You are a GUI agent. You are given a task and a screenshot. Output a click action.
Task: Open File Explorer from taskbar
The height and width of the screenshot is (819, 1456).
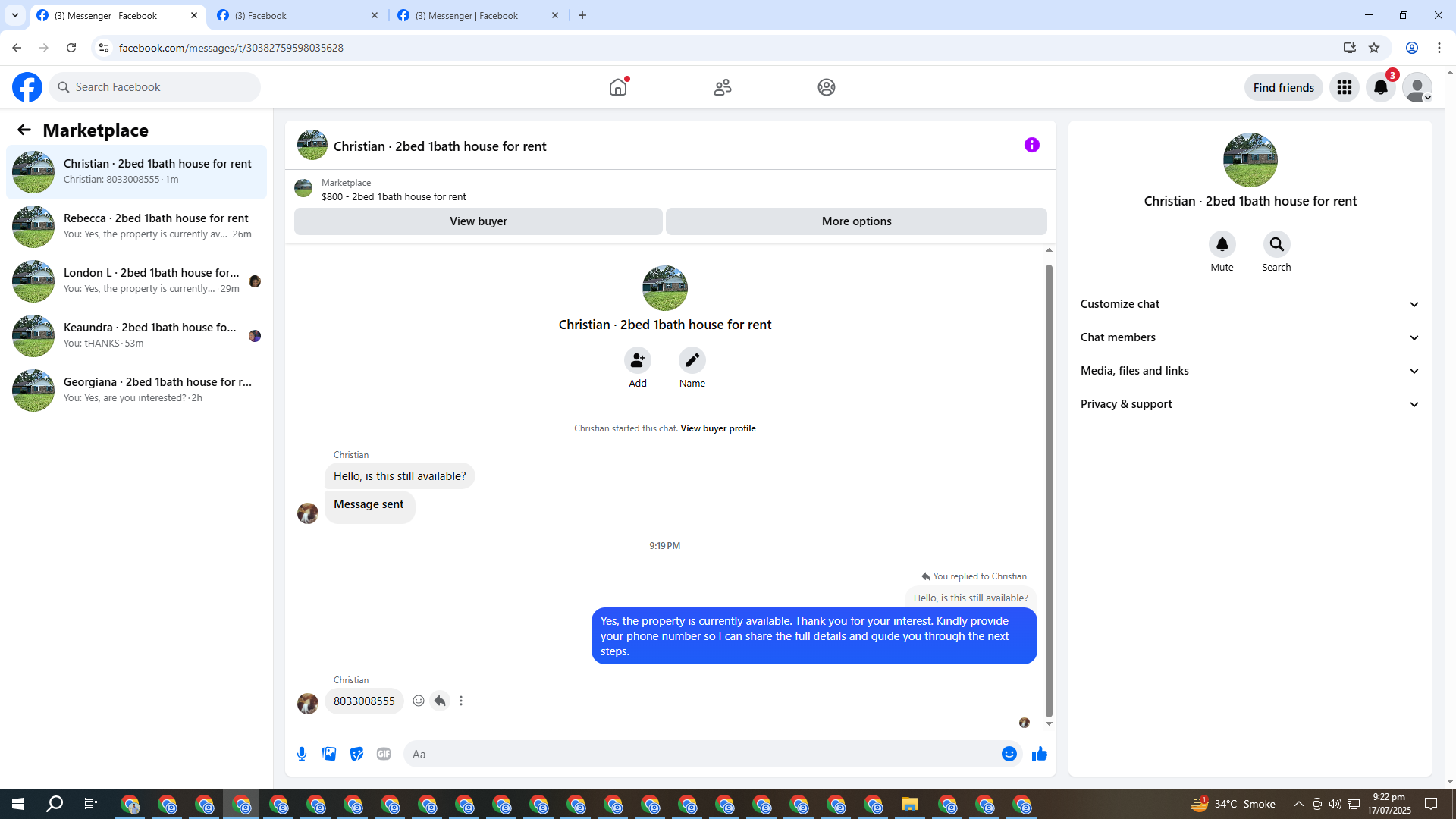(x=910, y=804)
